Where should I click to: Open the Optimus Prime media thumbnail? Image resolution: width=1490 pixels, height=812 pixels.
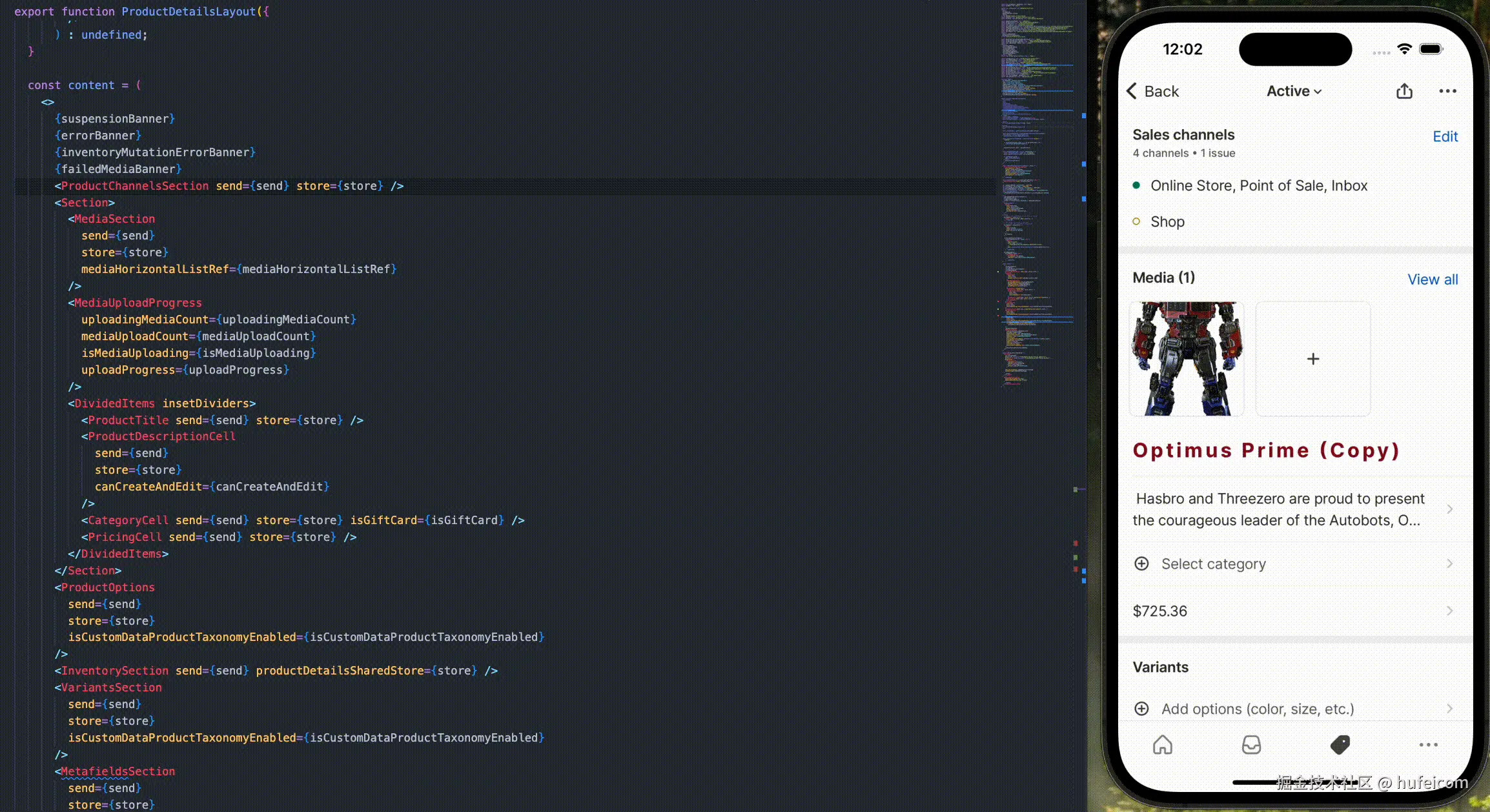pyautogui.click(x=1187, y=359)
